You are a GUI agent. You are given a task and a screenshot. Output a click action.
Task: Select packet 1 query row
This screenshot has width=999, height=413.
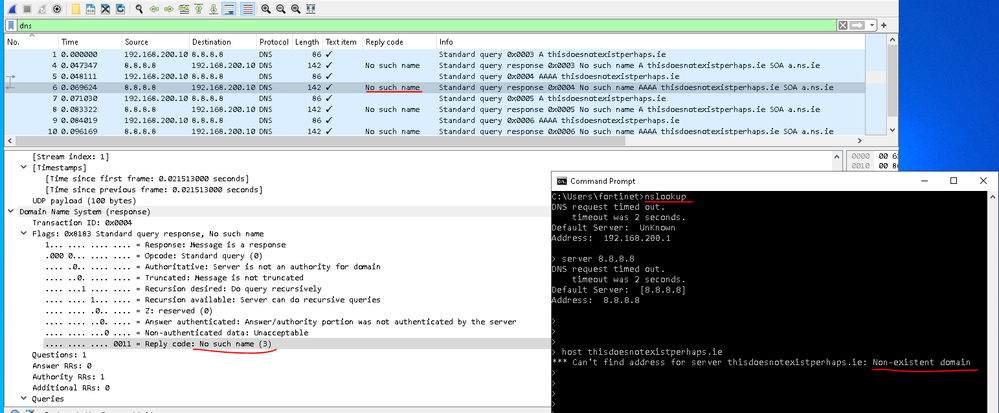pyautogui.click(x=435, y=54)
